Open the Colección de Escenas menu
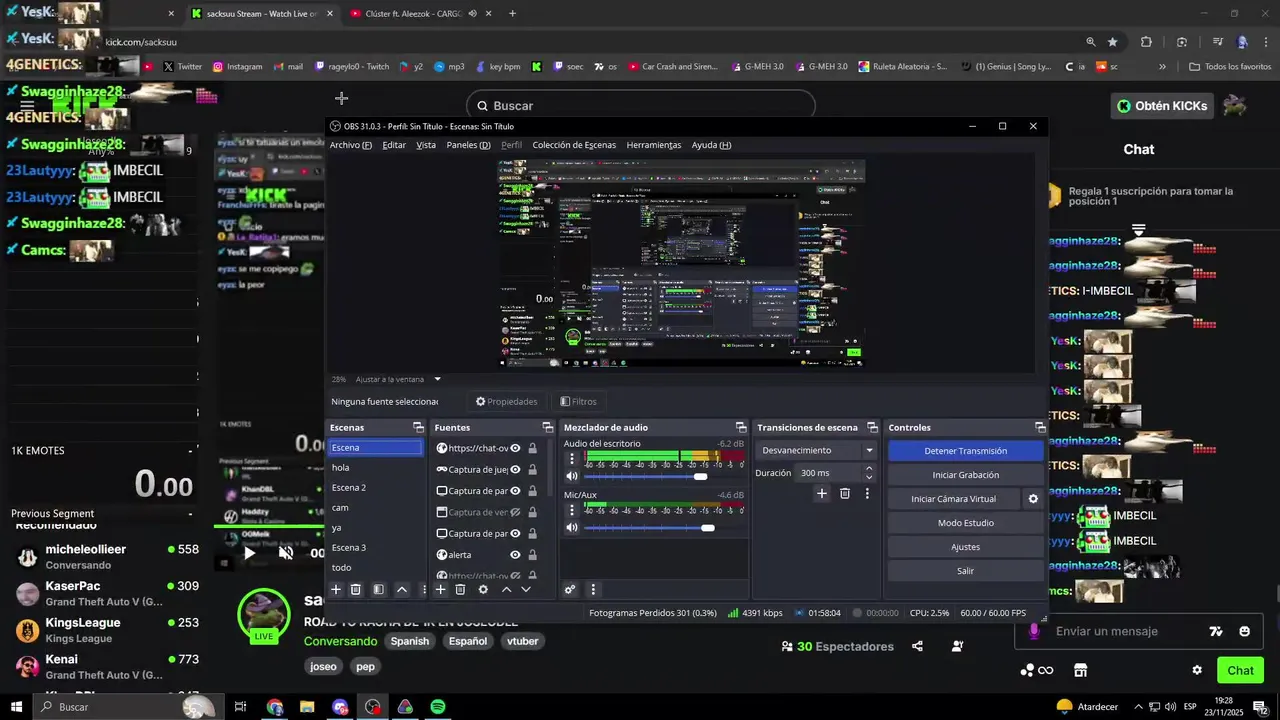1280x720 pixels. point(574,145)
